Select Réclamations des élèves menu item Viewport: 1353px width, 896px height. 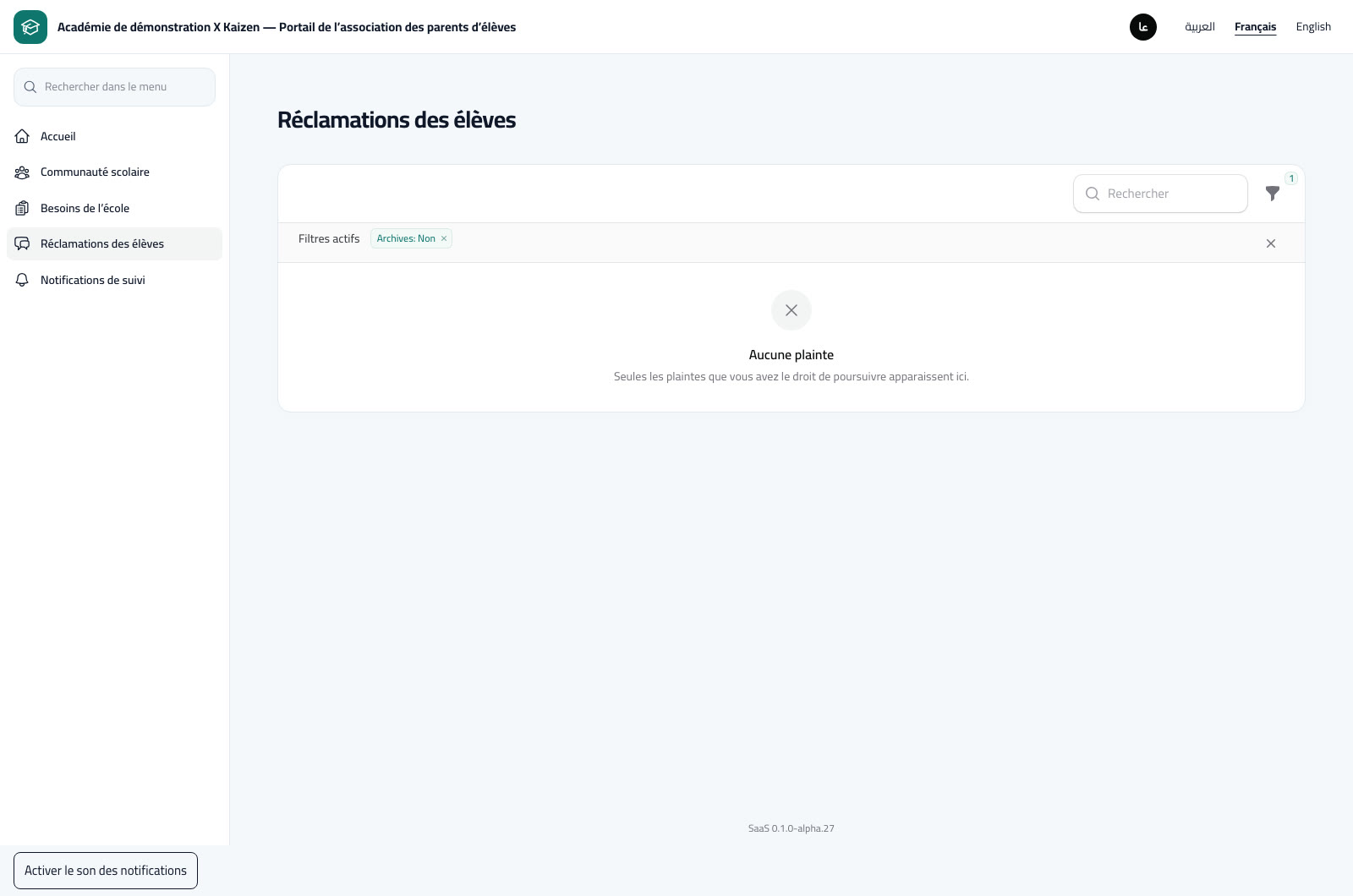click(114, 243)
